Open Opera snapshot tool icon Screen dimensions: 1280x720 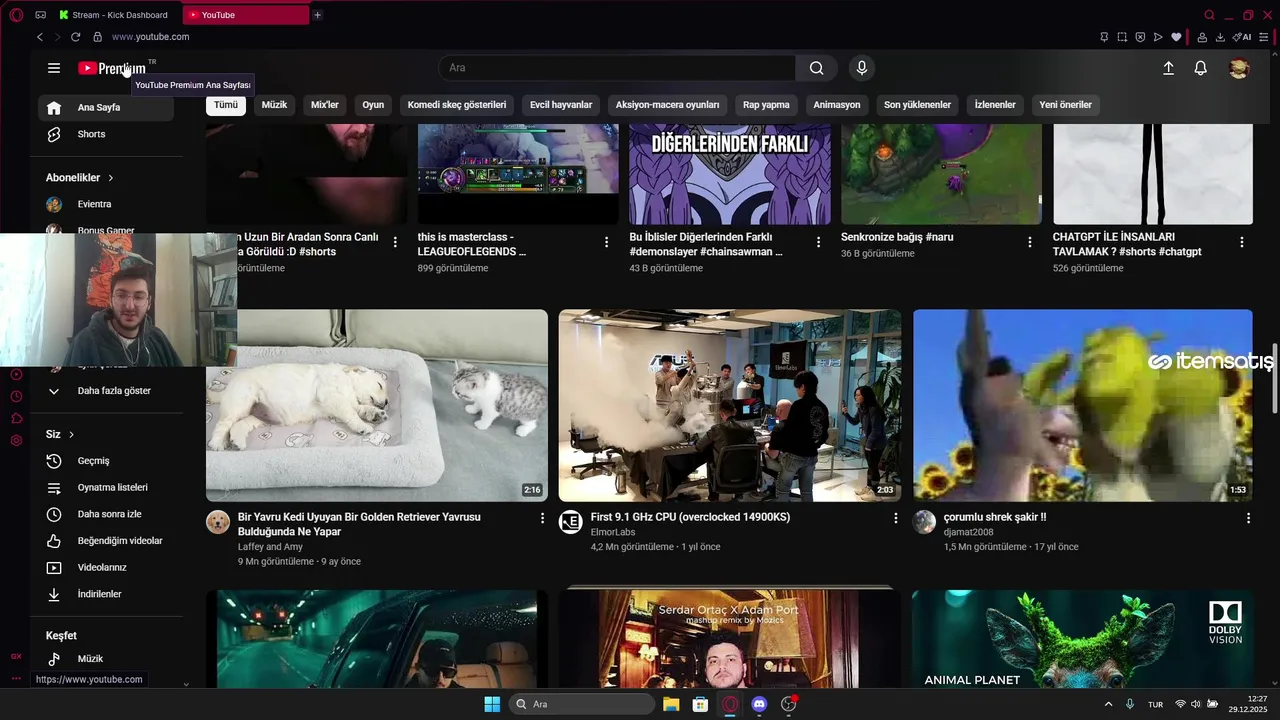pyautogui.click(x=1122, y=37)
